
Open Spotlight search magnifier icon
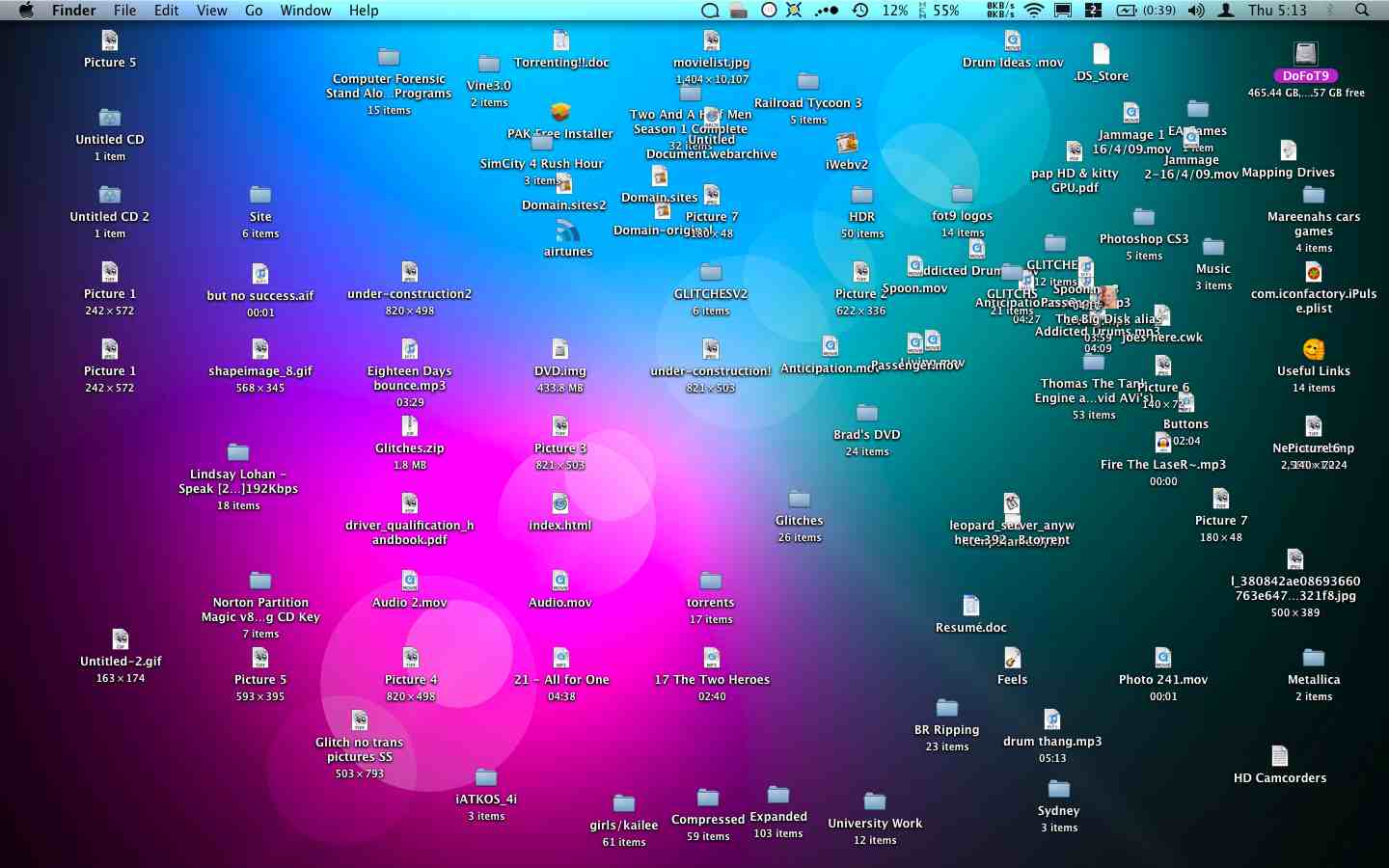point(1362,11)
